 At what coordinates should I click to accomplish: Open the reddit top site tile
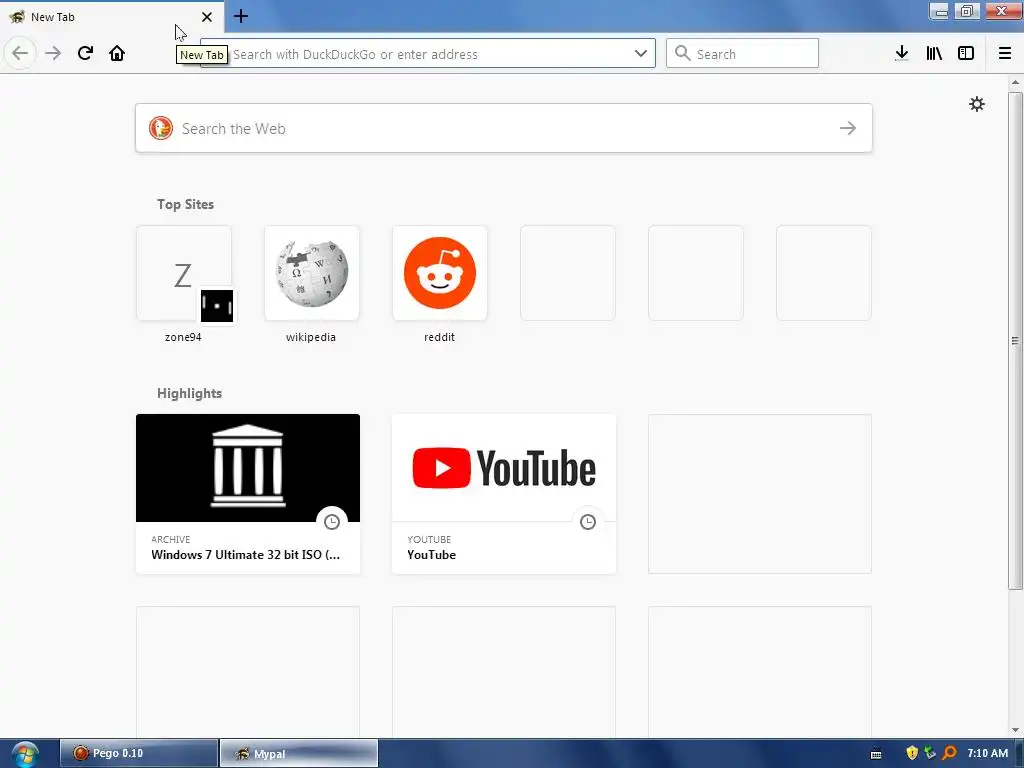pos(440,273)
